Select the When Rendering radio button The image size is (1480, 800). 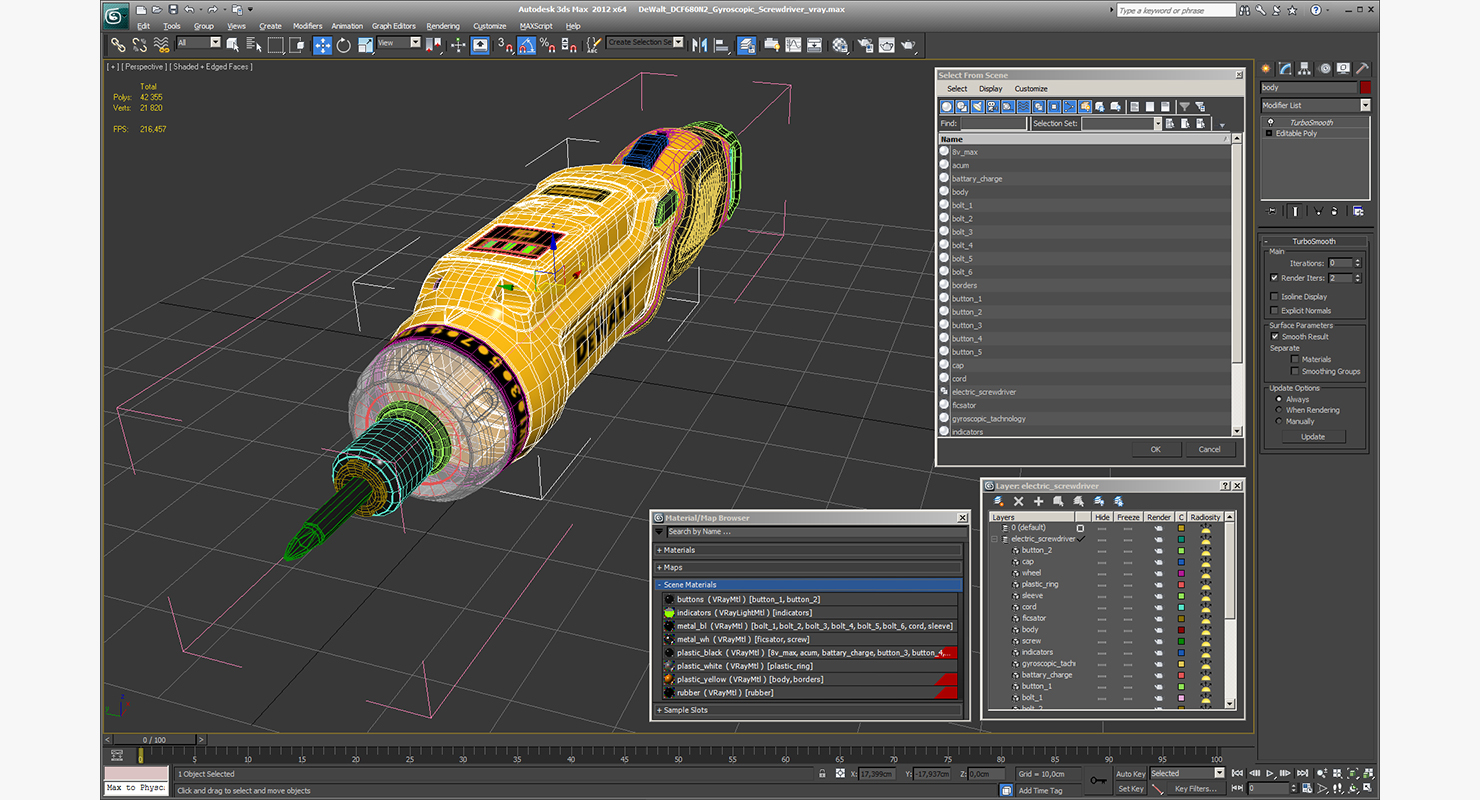1279,410
